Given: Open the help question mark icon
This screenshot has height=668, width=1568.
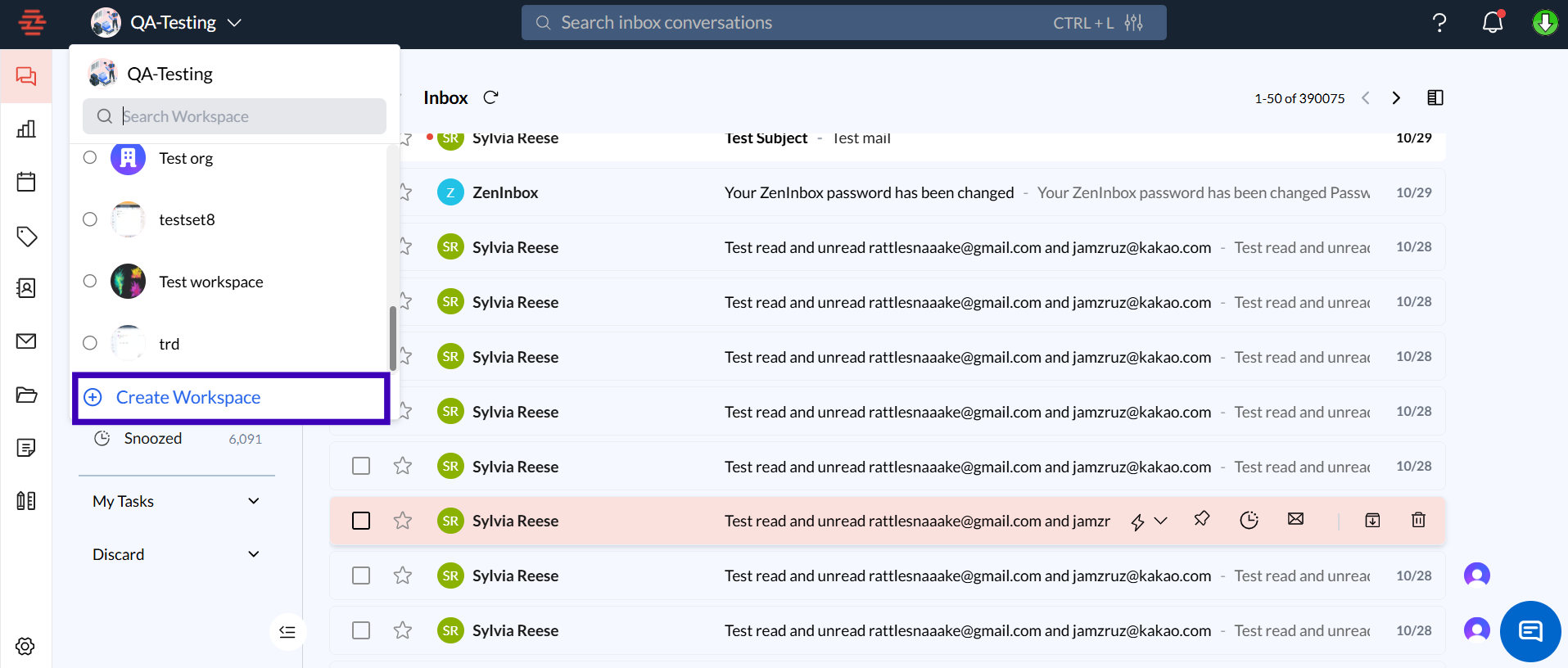Looking at the screenshot, I should point(1439,23).
